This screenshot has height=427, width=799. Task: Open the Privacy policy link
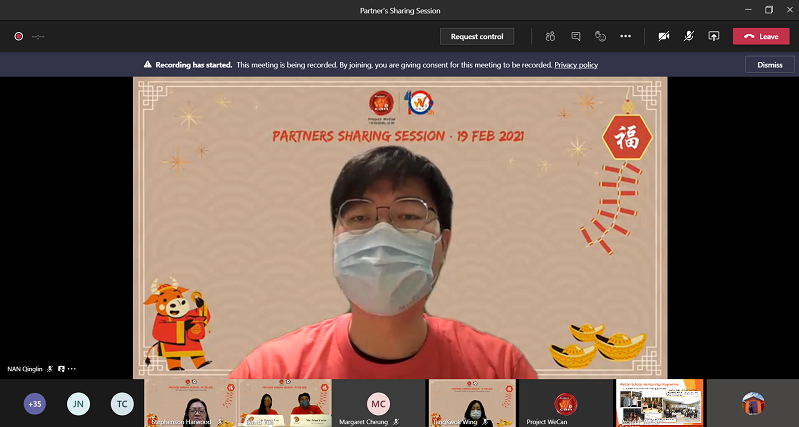click(x=576, y=64)
